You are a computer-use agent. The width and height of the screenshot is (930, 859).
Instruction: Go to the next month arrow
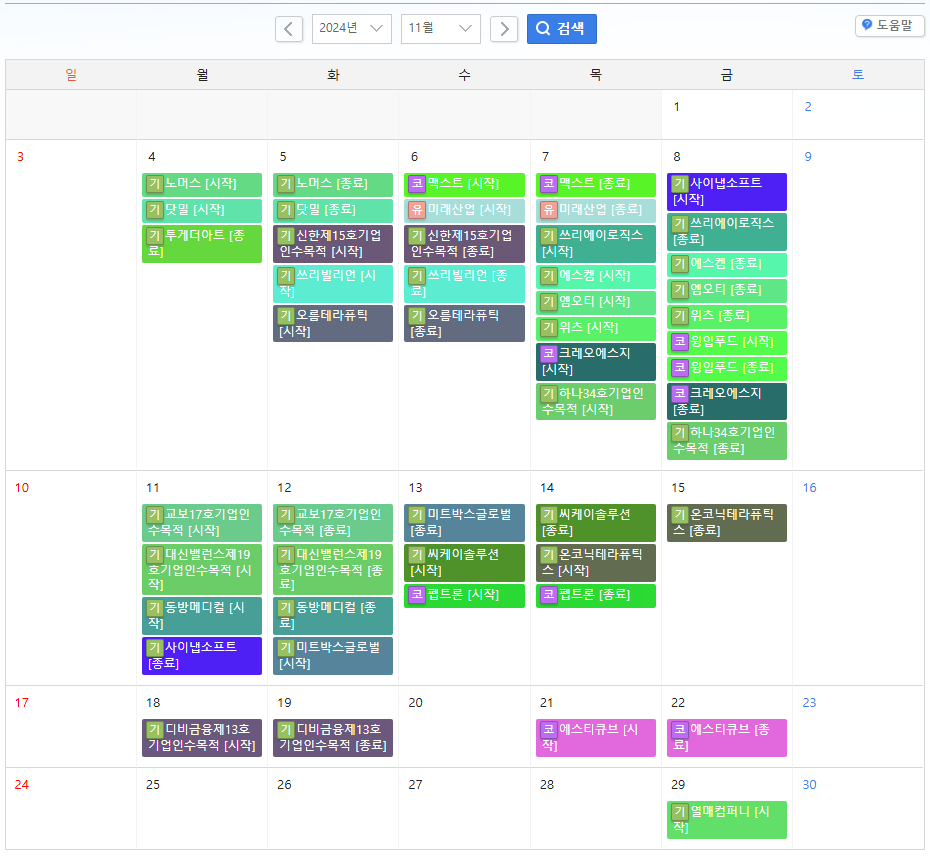pyautogui.click(x=504, y=28)
